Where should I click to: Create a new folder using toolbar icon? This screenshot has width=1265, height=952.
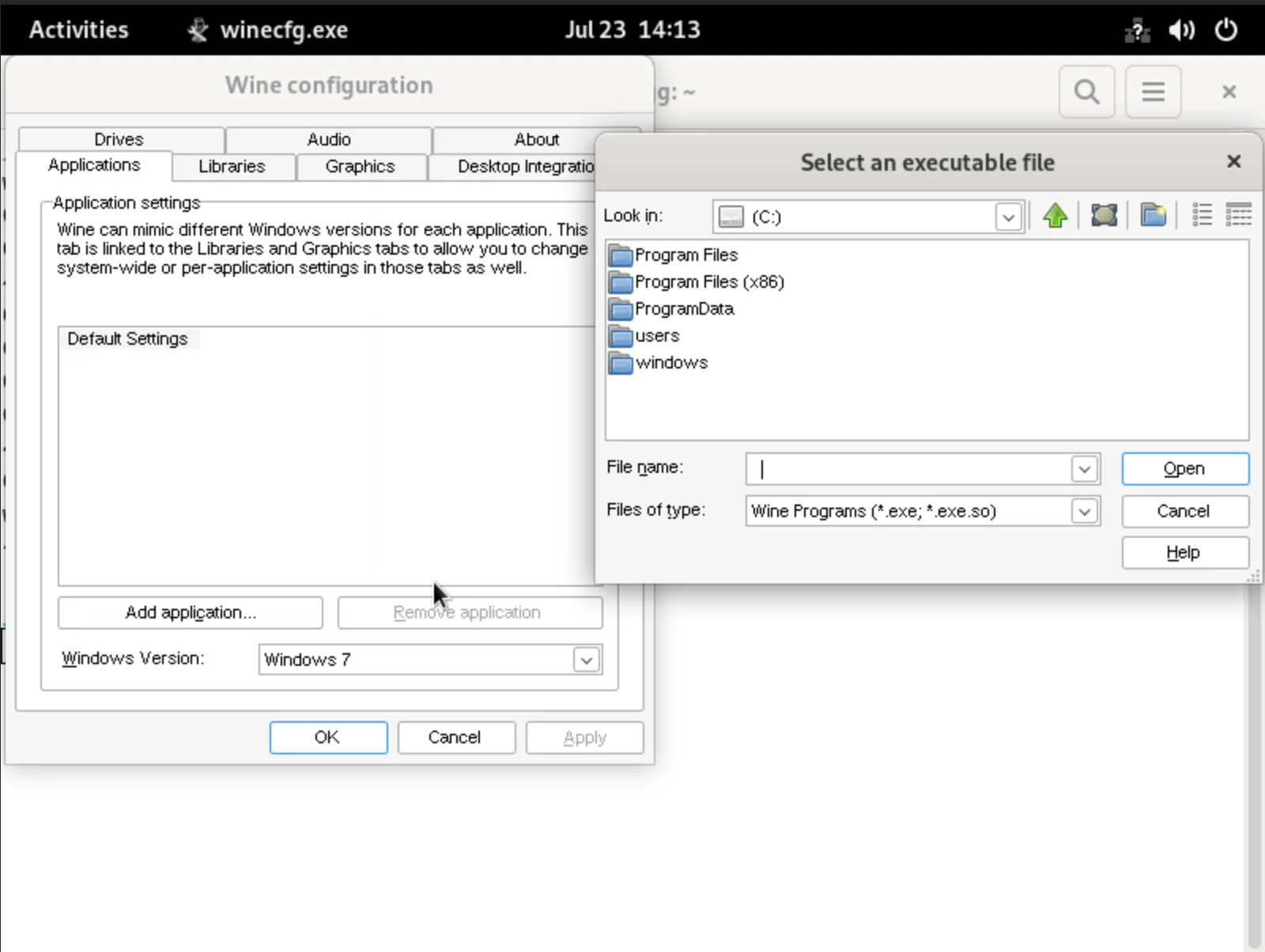(x=1153, y=215)
